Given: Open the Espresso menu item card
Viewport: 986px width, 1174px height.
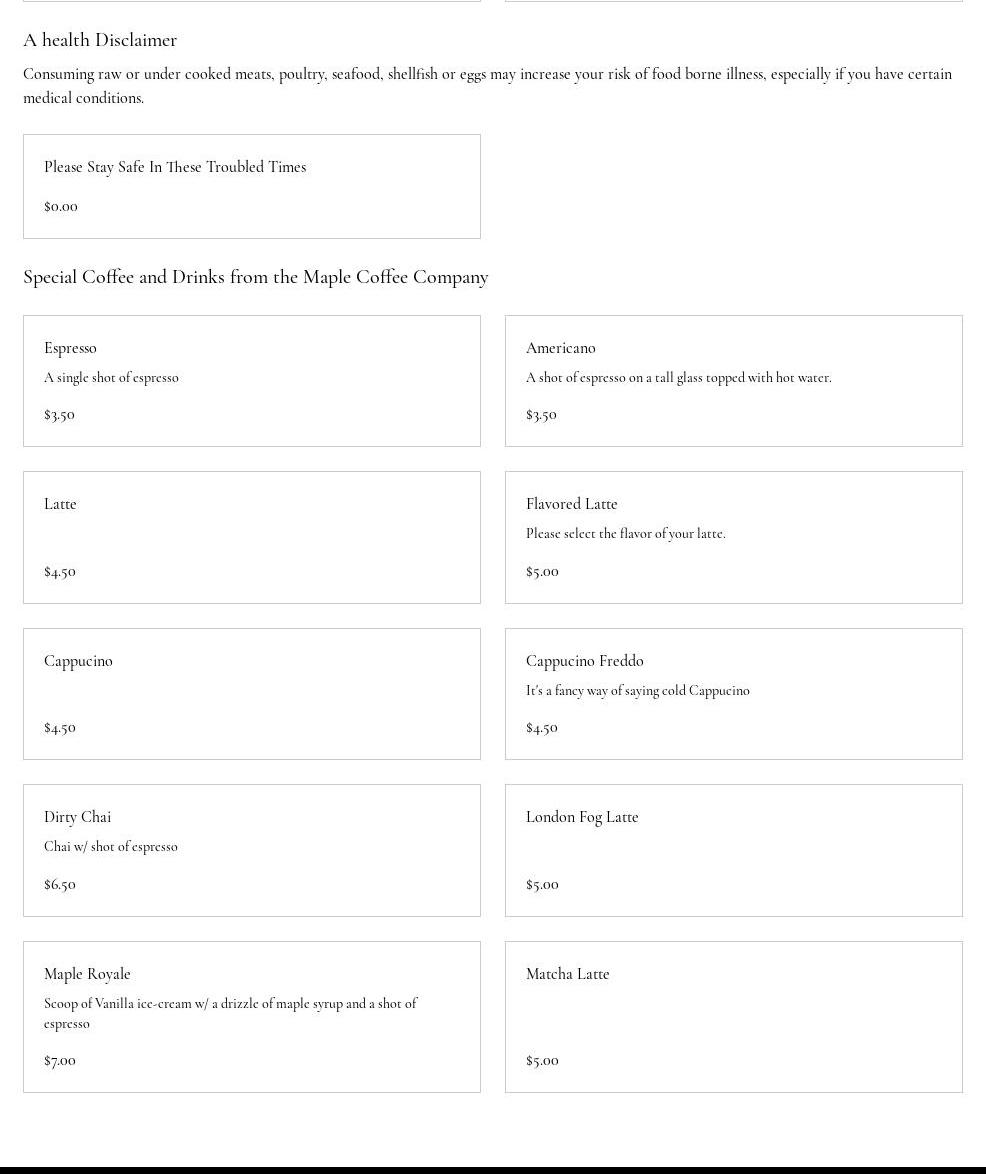Looking at the screenshot, I should point(251,381).
